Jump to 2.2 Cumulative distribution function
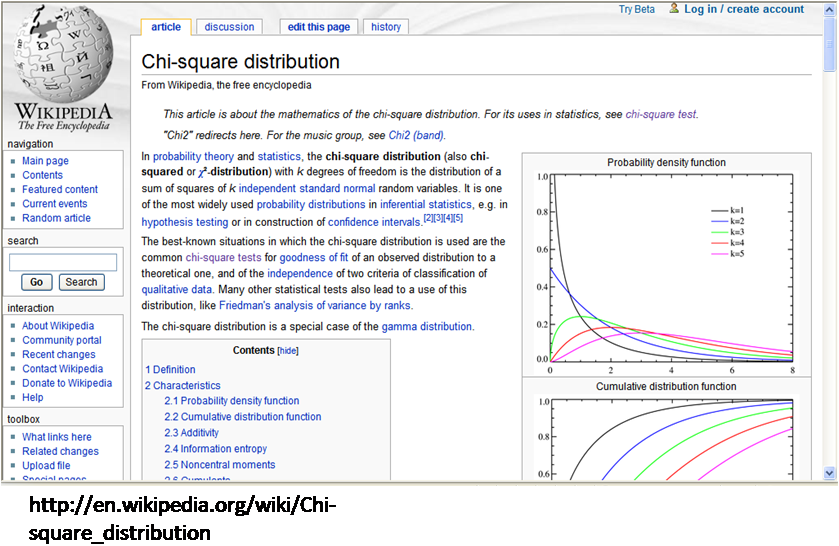 click(243, 416)
